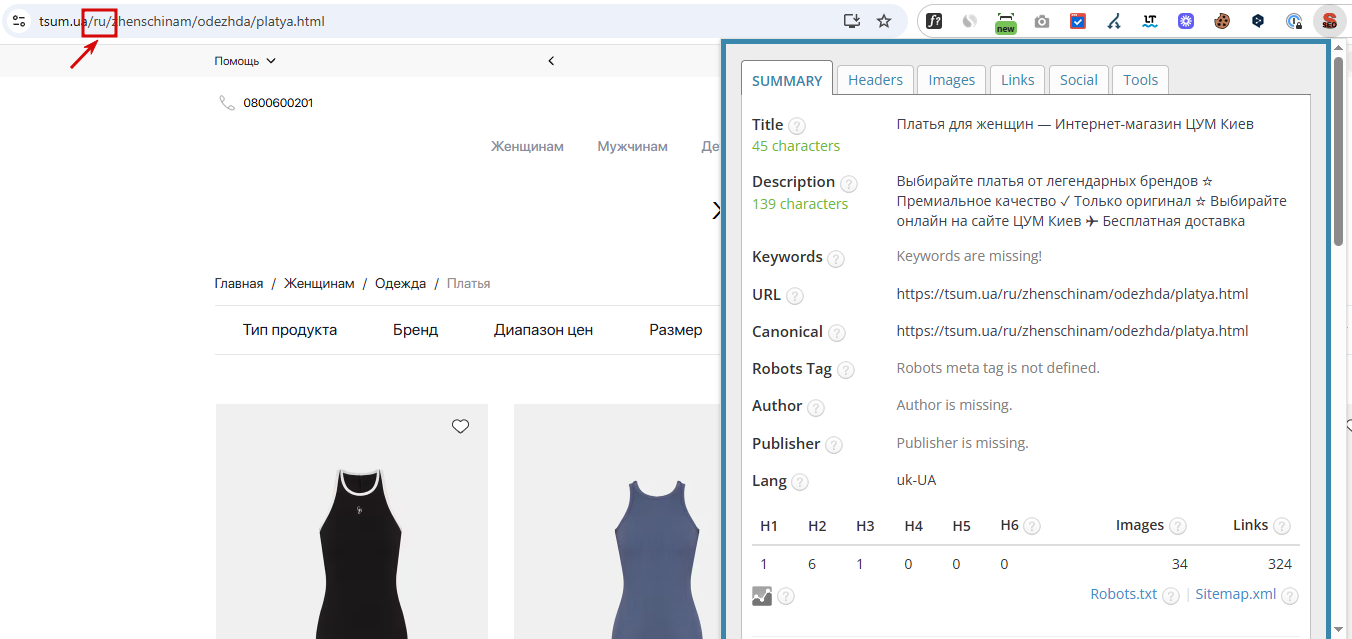Open the Диапазон цен filter
Viewport: 1352px width, 639px height.
coord(543,330)
